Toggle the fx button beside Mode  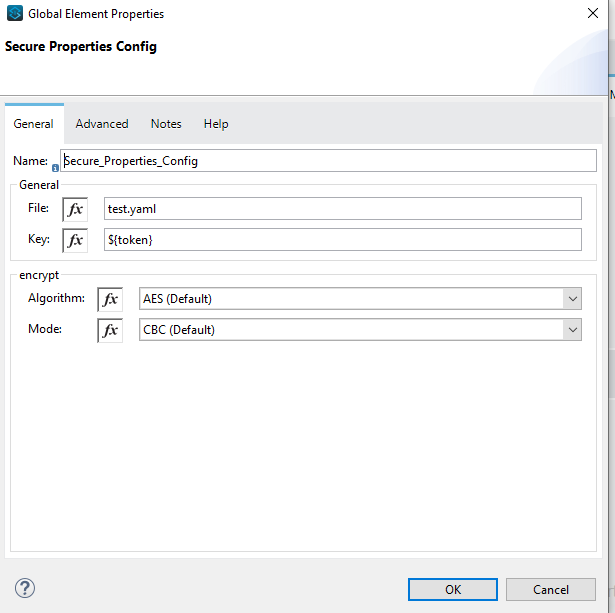tap(110, 330)
